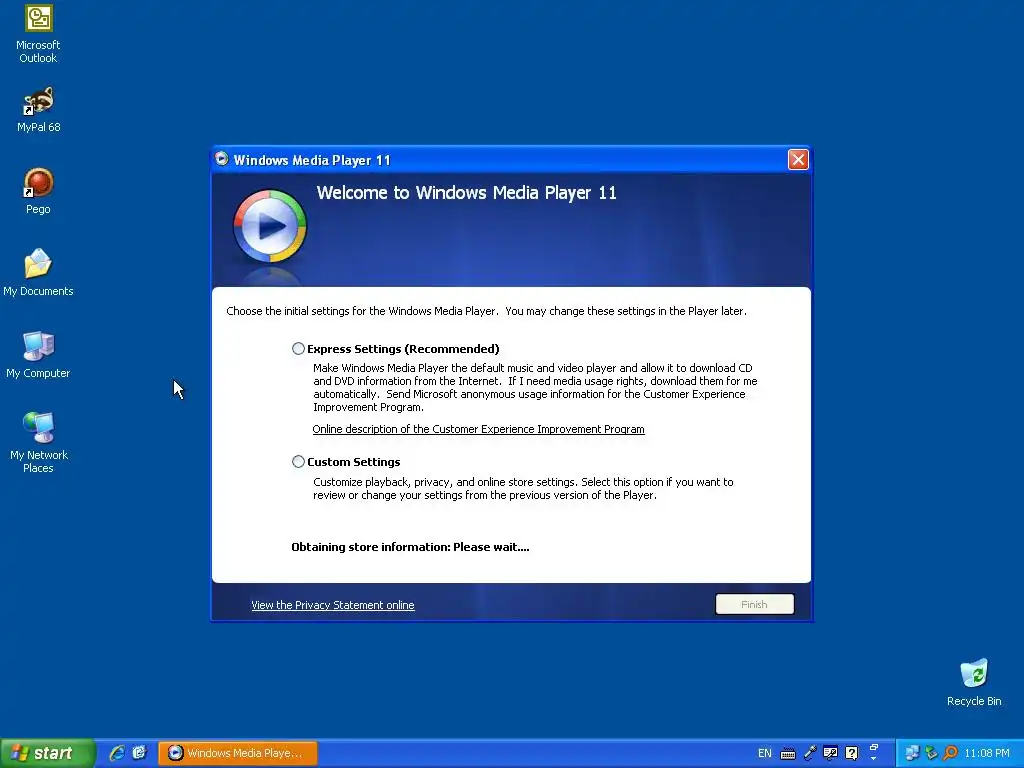
Task: Choose Custom Settings radio button
Action: [298, 462]
